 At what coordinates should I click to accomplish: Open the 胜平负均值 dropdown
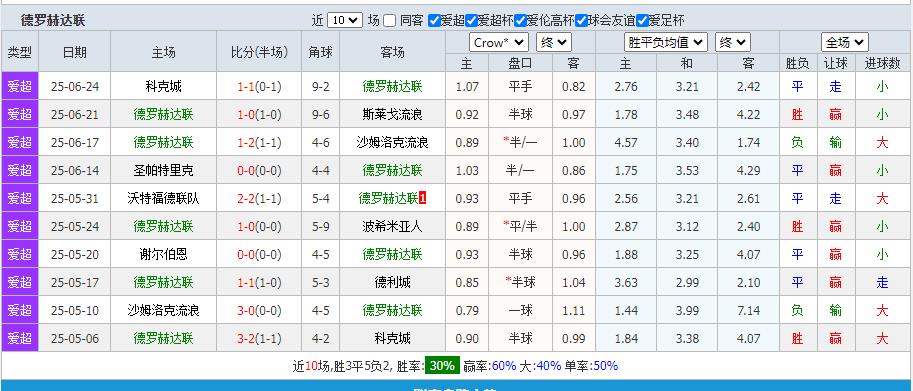666,42
